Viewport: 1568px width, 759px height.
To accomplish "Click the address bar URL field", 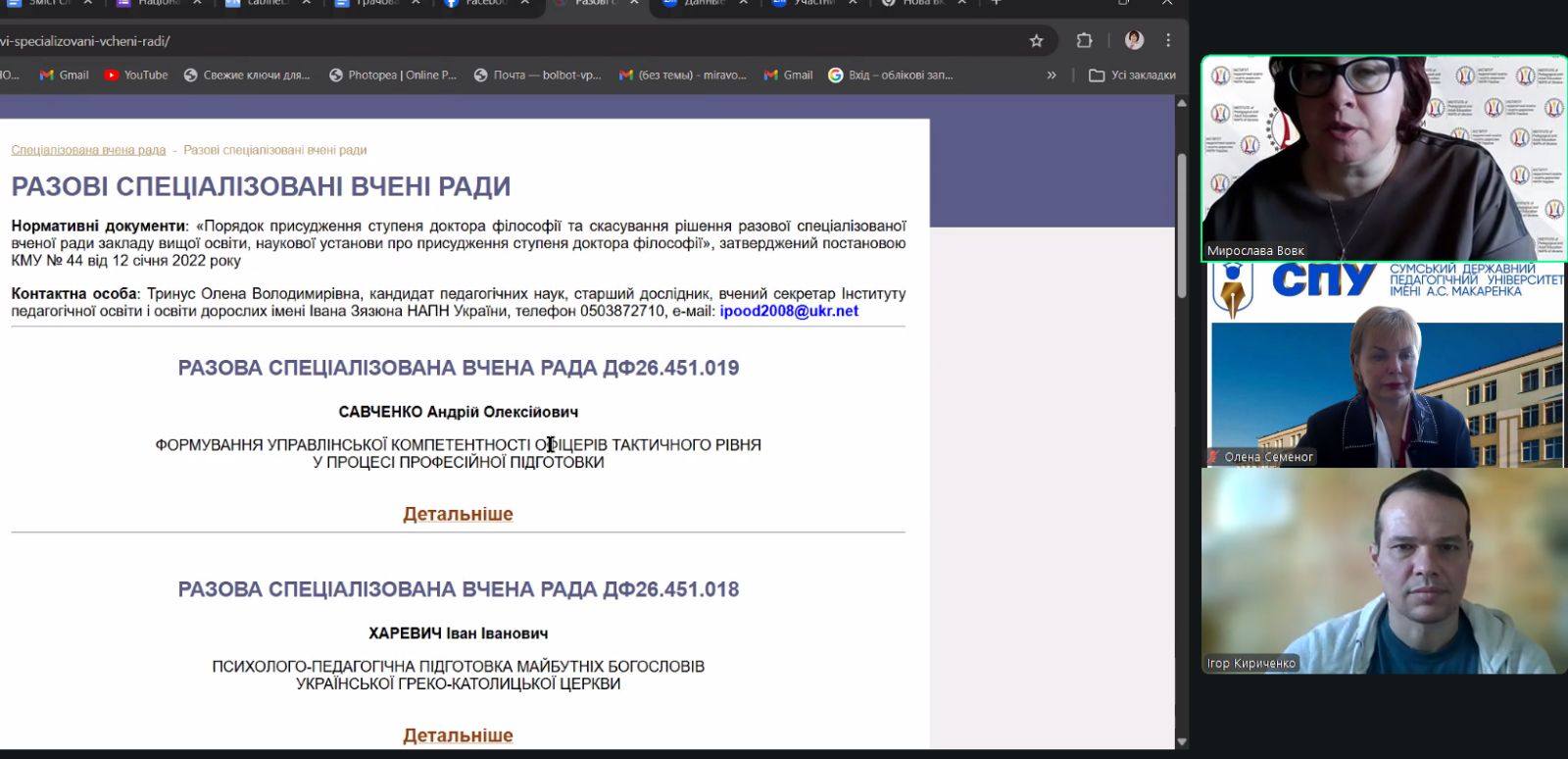I will coord(490,41).
